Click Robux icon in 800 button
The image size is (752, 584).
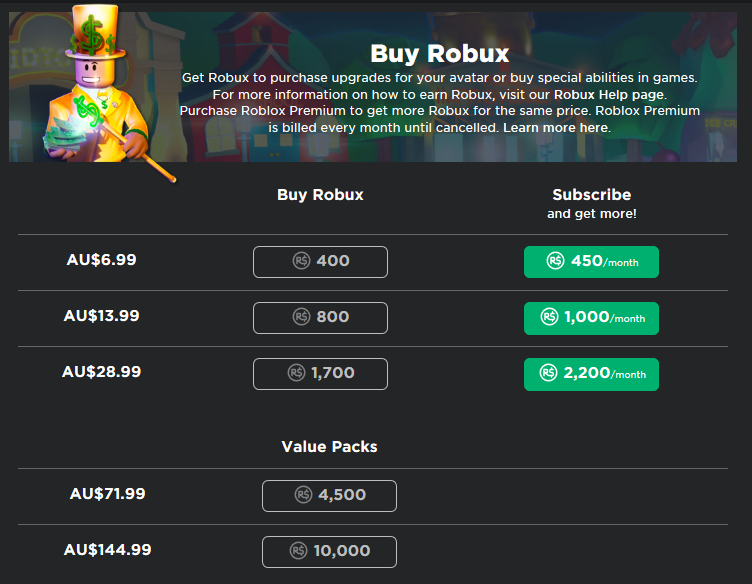tap(301, 317)
